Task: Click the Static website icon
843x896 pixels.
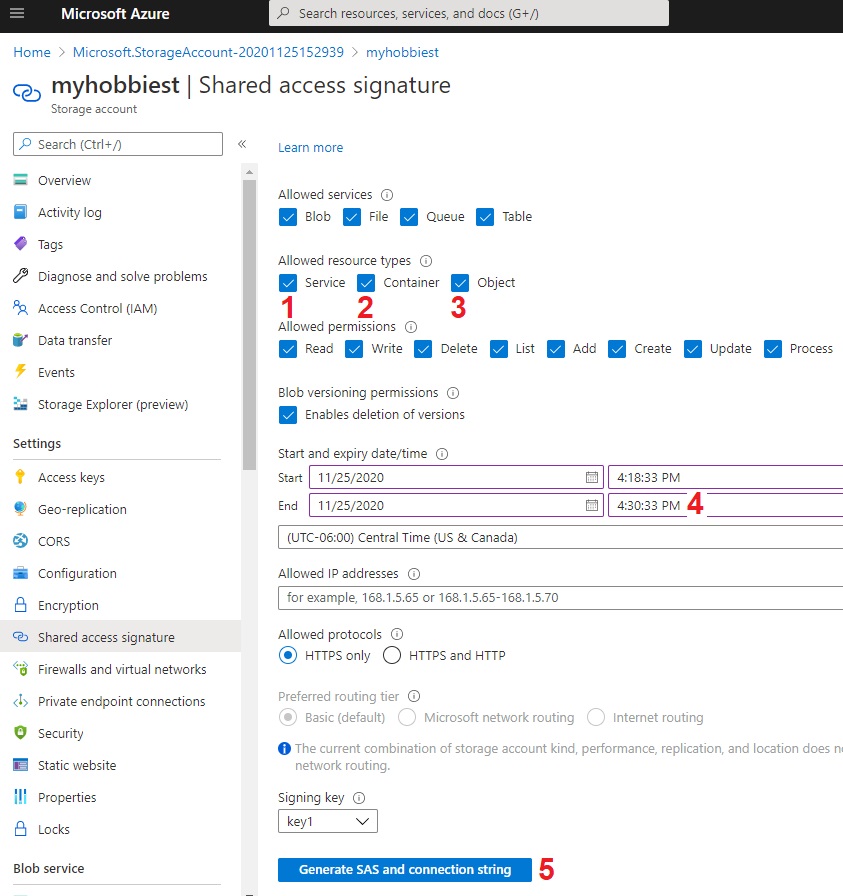Action: click(x=21, y=765)
